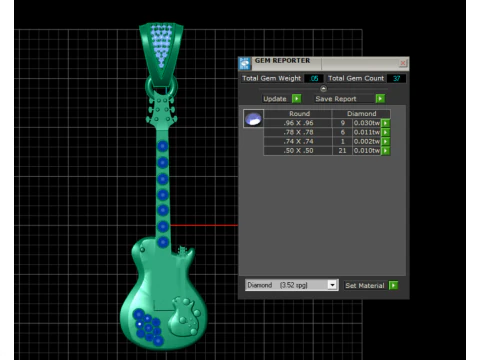
Task: Select the round diamond gem thumbnail
Action: tap(253, 119)
